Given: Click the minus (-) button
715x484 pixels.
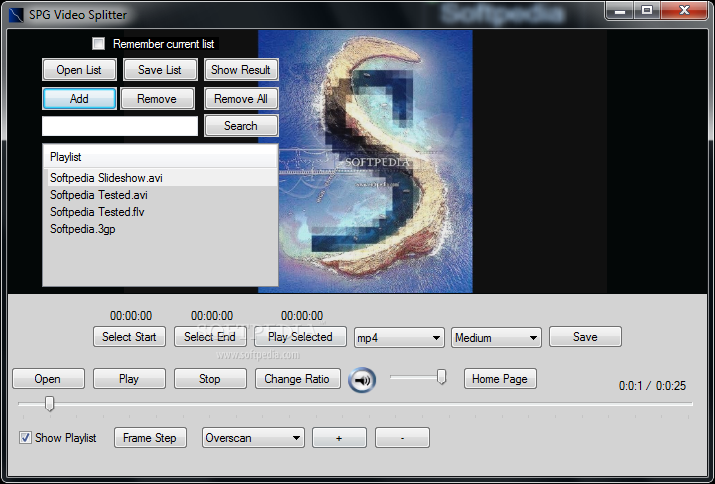Looking at the screenshot, I should pyautogui.click(x=402, y=438).
